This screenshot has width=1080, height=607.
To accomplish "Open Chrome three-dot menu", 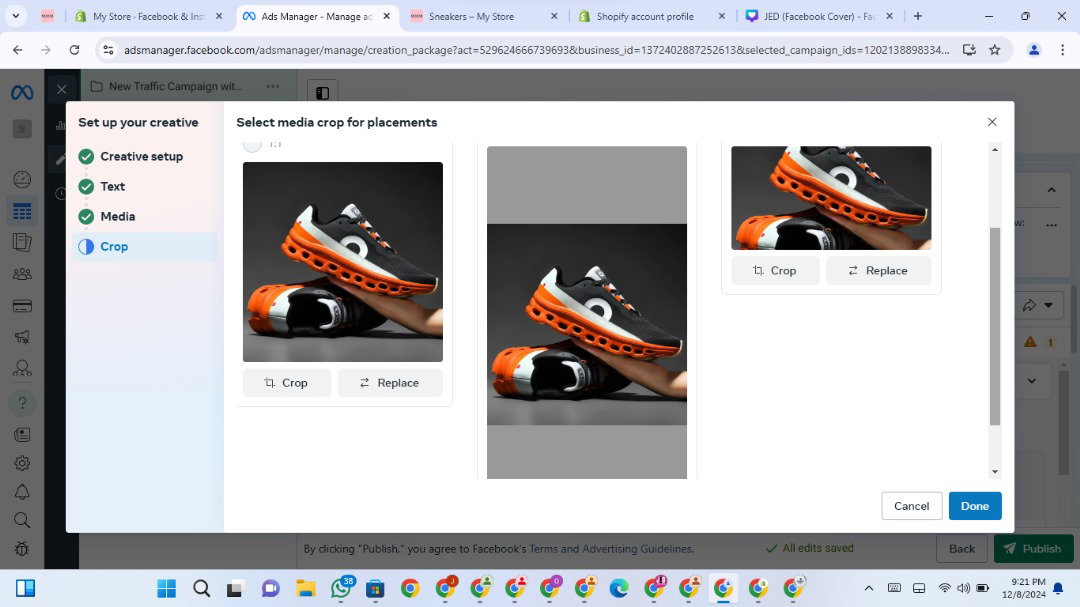I will 1062,50.
